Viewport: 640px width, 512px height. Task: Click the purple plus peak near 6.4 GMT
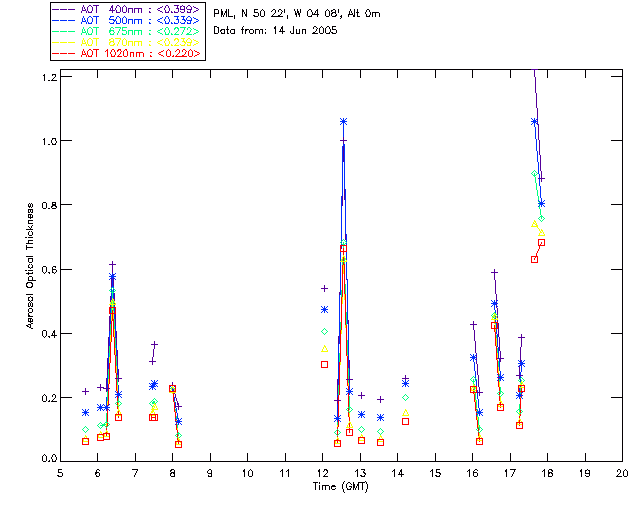pyautogui.click(x=113, y=265)
